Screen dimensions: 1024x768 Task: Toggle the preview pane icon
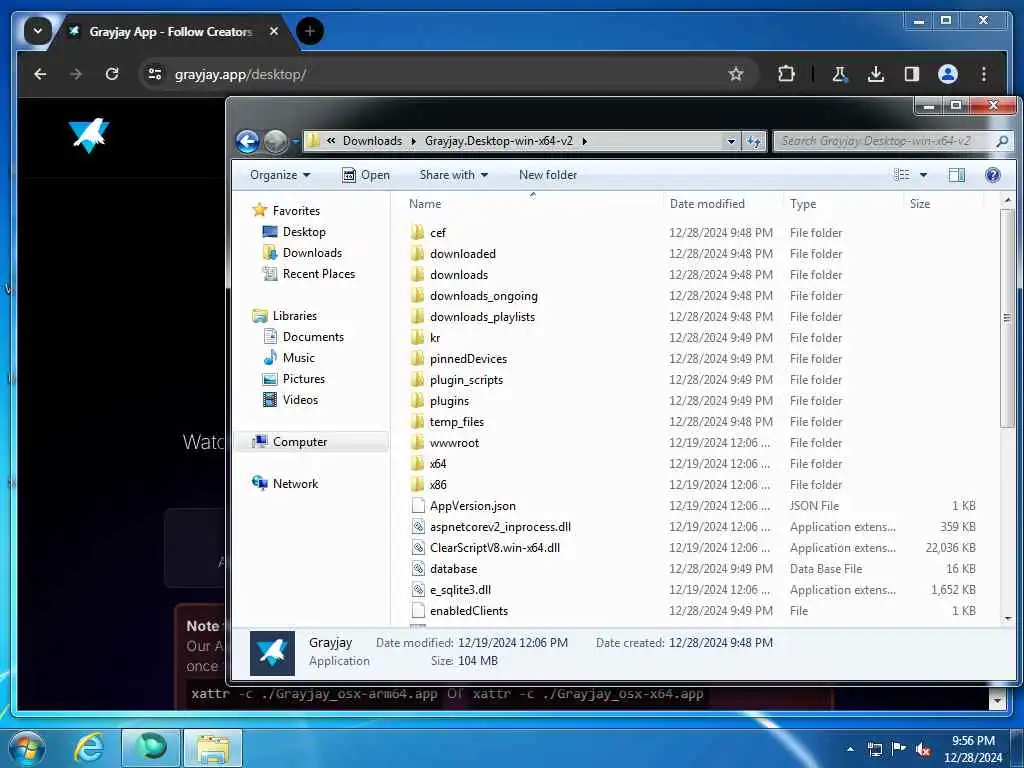coord(957,174)
